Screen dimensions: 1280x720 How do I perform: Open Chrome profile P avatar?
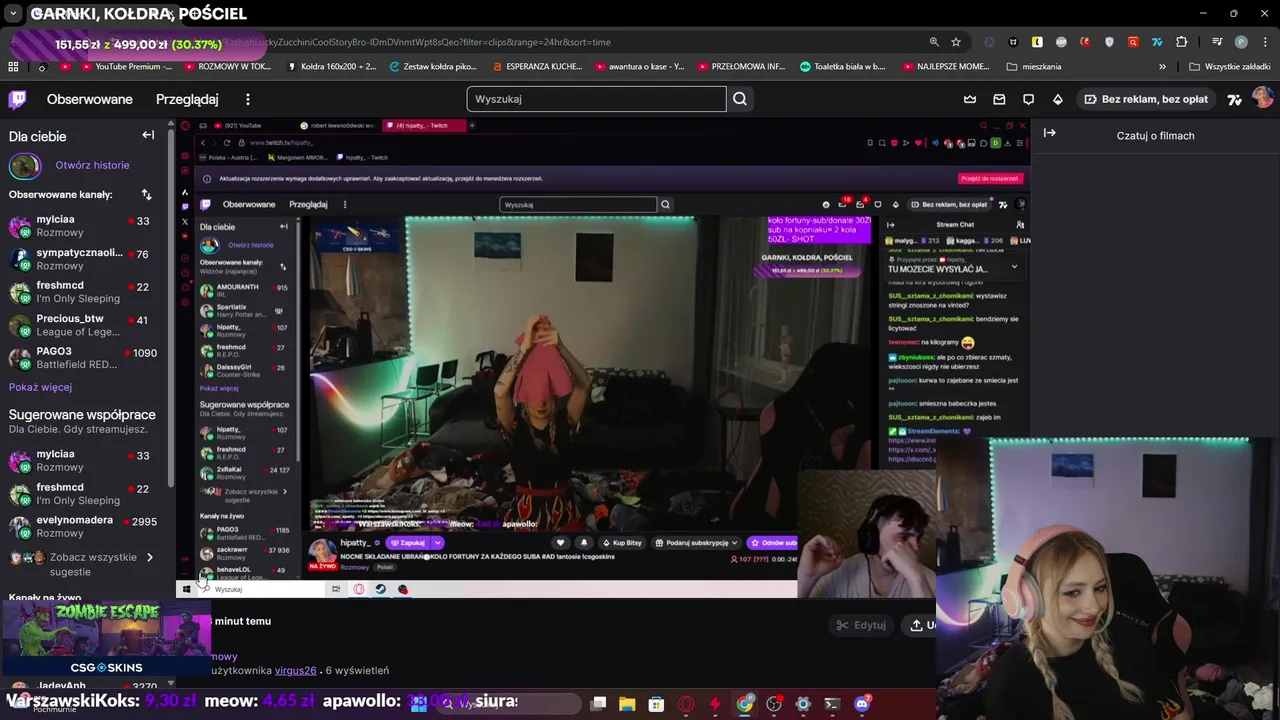(1241, 42)
